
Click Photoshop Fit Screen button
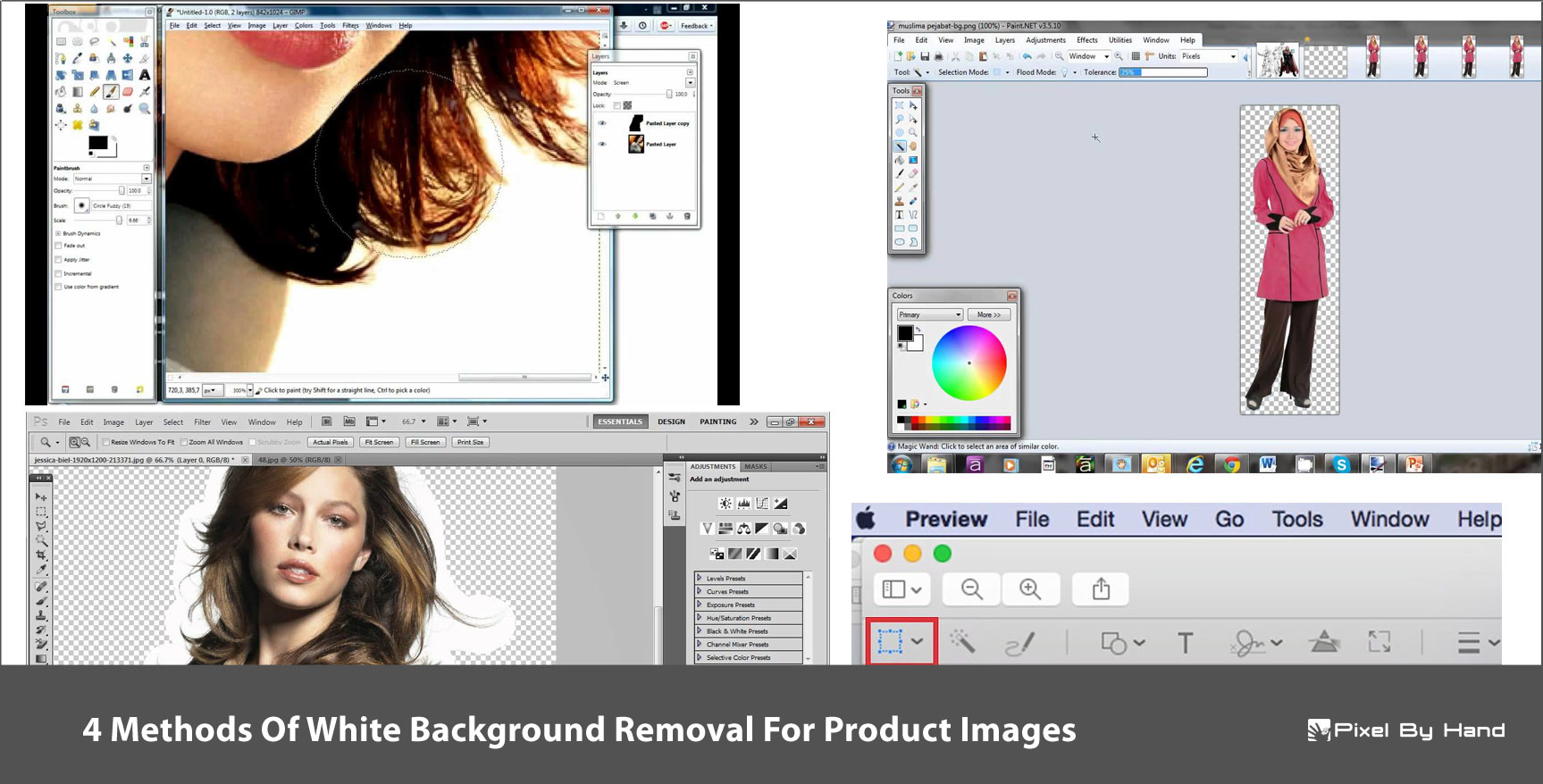(x=379, y=442)
